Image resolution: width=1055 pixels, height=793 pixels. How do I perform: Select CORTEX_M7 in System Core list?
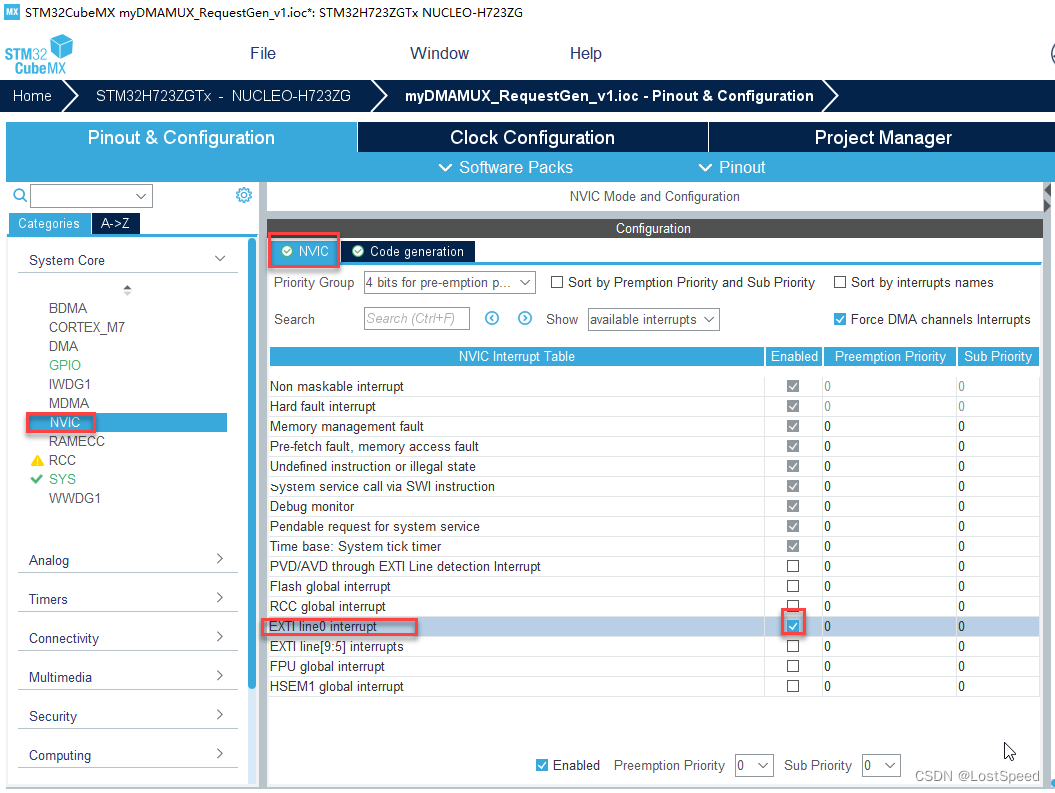[86, 327]
